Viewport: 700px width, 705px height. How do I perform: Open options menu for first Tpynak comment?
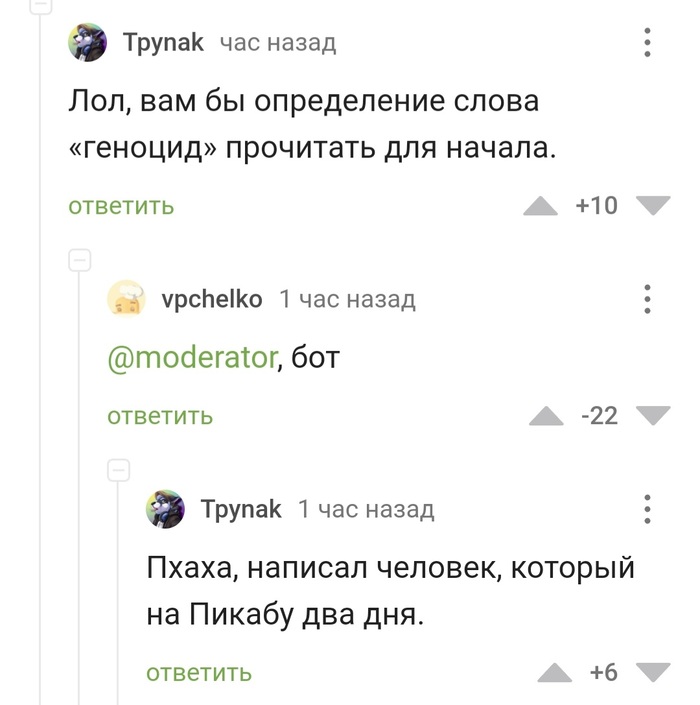648,43
